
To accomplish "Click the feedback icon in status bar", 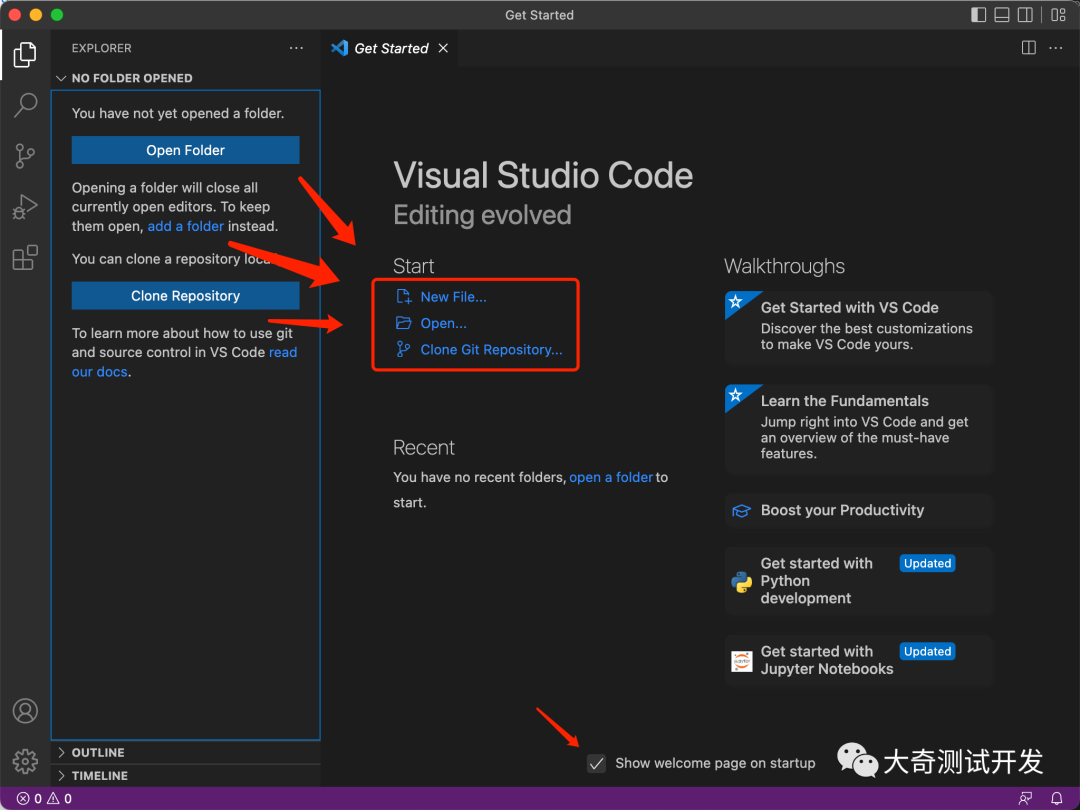I will pyautogui.click(x=1026, y=798).
